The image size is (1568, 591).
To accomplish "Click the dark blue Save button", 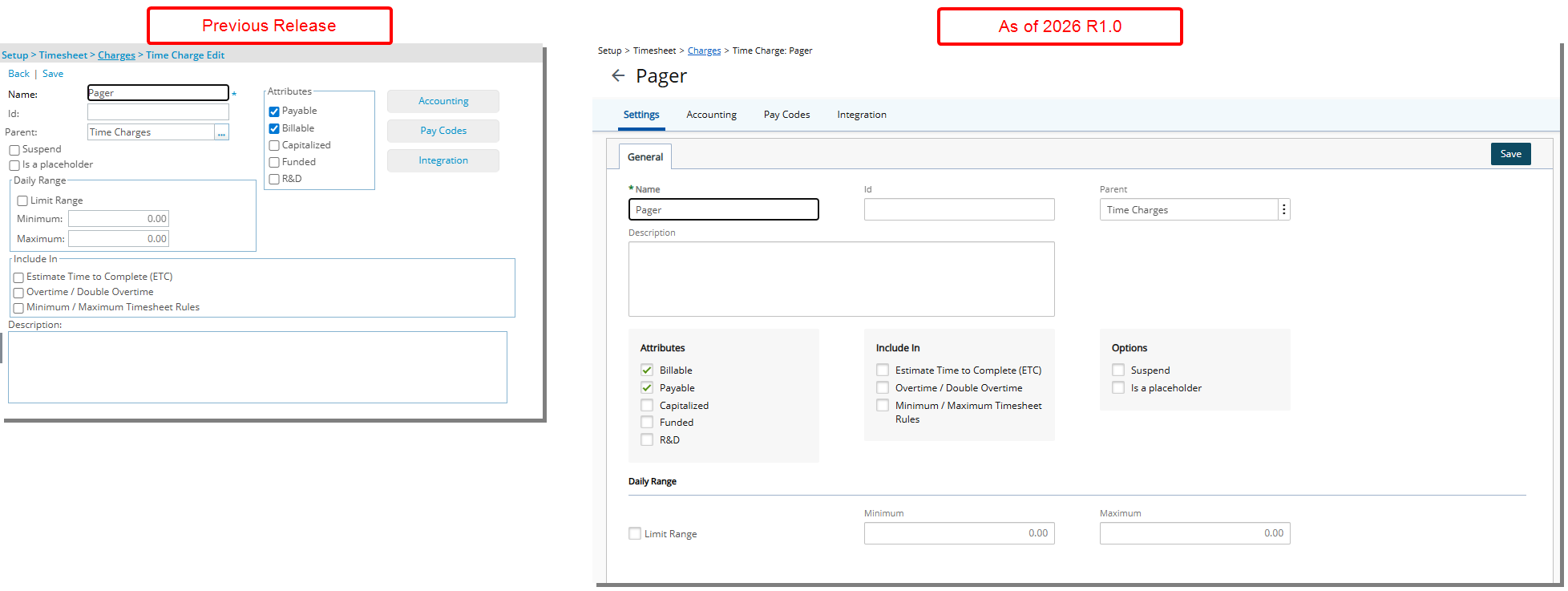I will click(1510, 154).
